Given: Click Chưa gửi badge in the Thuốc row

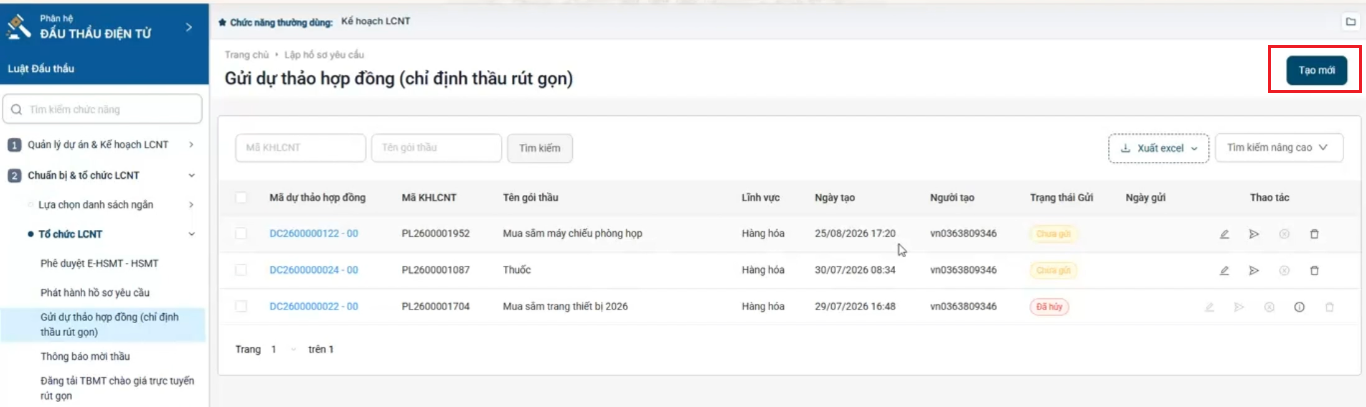Looking at the screenshot, I should (1054, 270).
